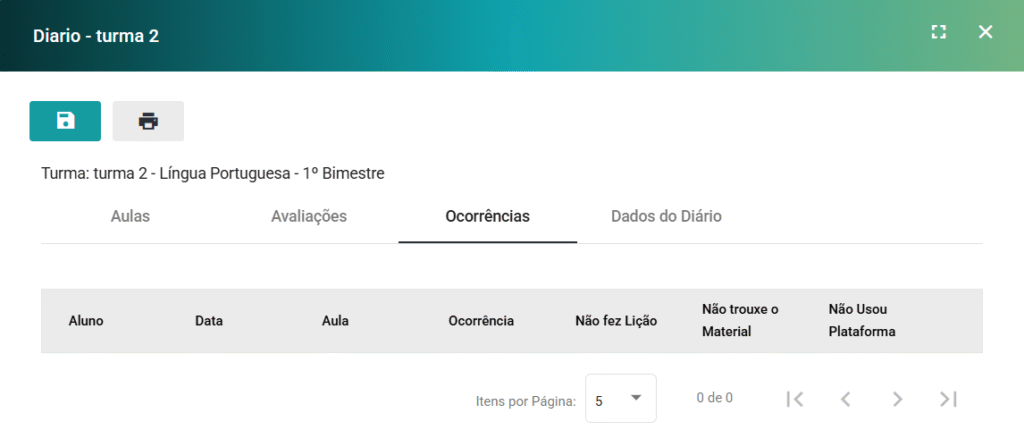Click the print diary icon
This screenshot has height=447, width=1024.
point(148,121)
